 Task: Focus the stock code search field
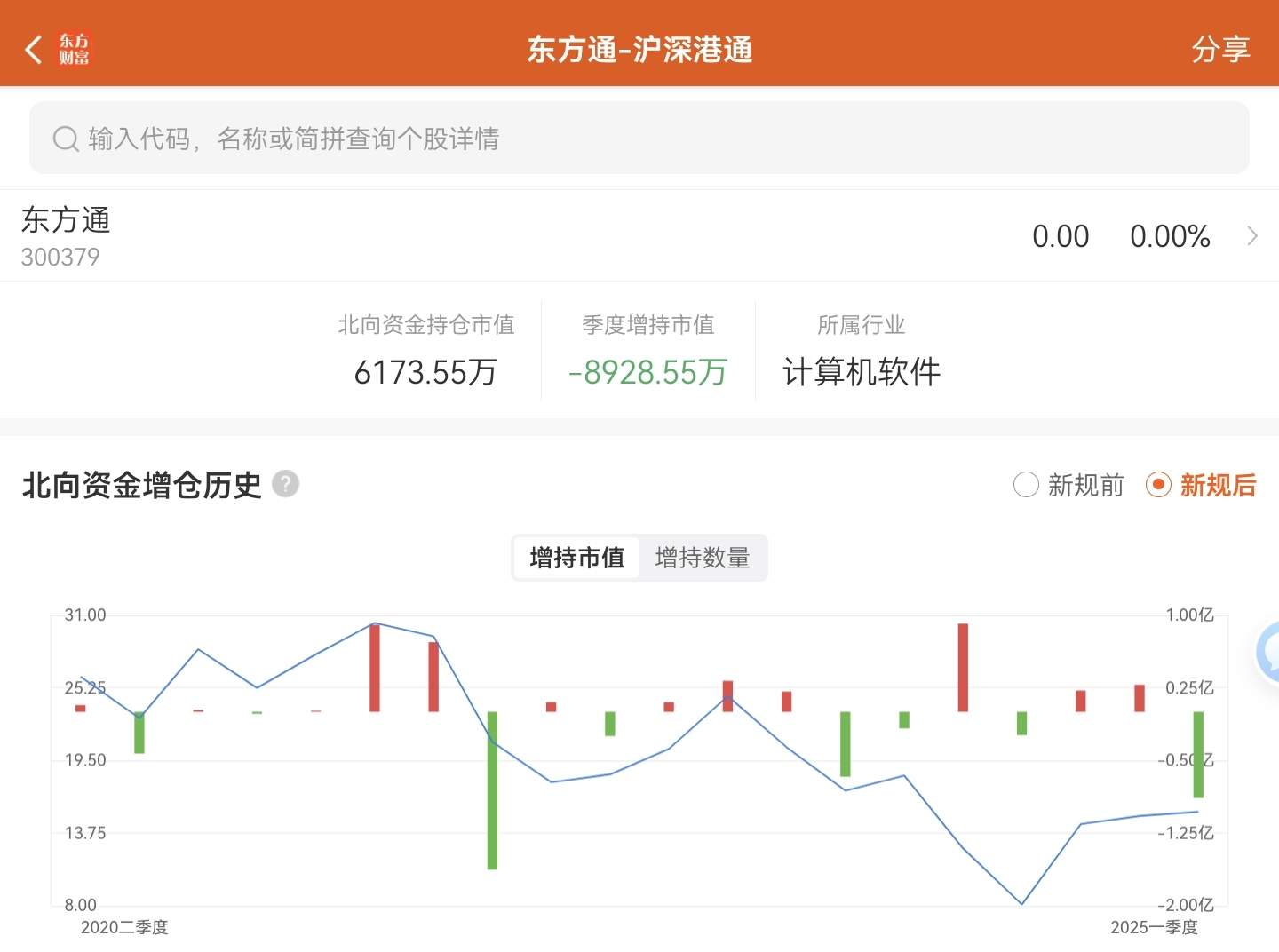click(639, 138)
